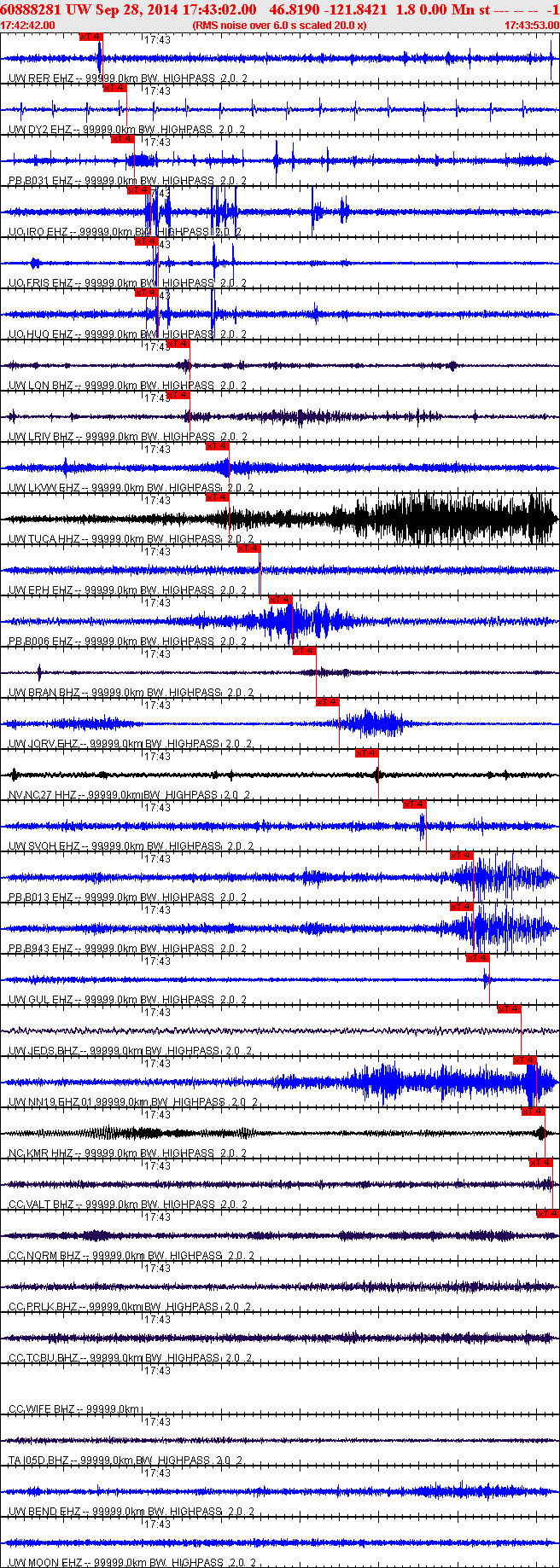Click the red pick flag on UW TUCA trace
Viewport: 560px width, 1568px height.
pyautogui.click(x=217, y=497)
